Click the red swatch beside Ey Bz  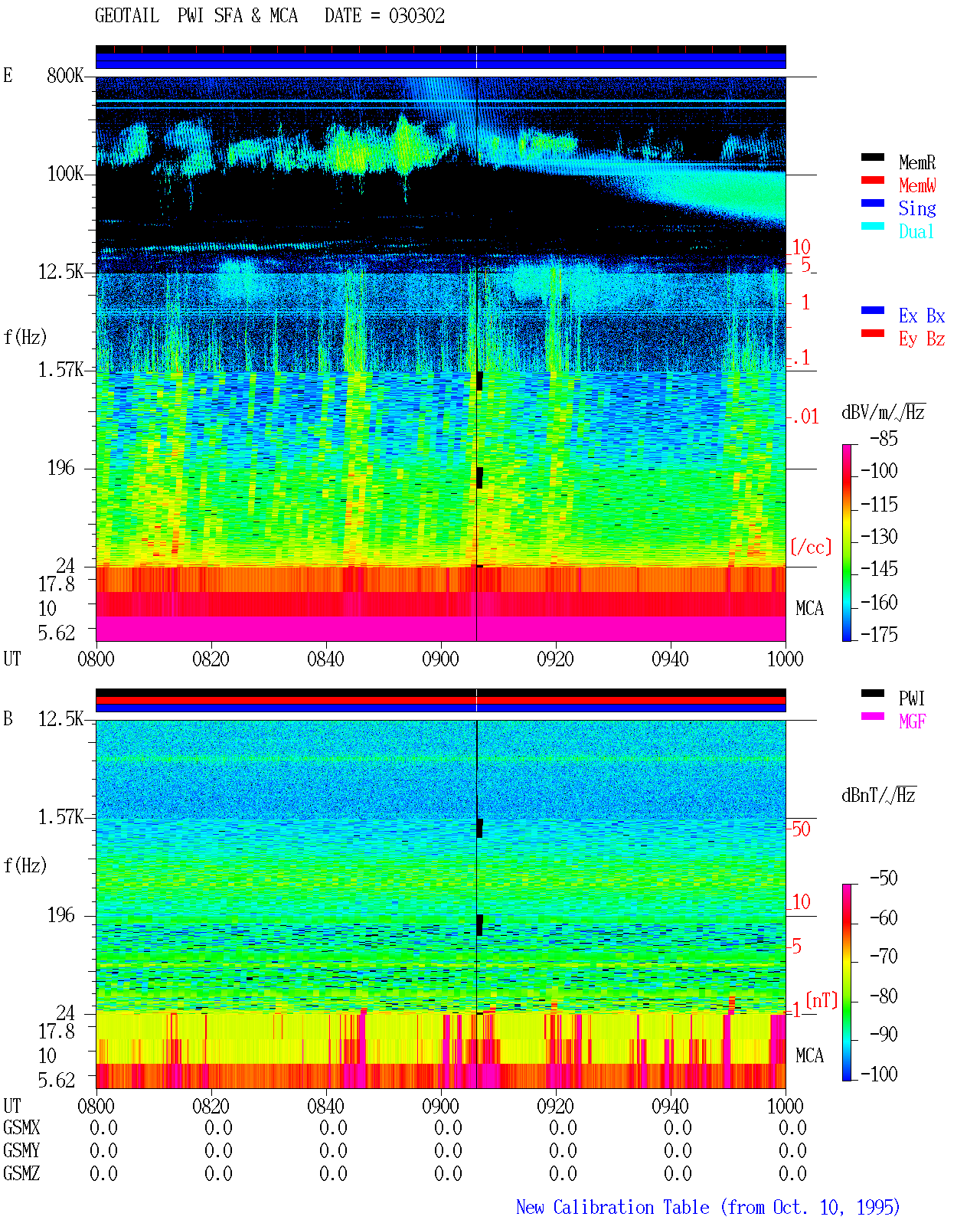(872, 333)
